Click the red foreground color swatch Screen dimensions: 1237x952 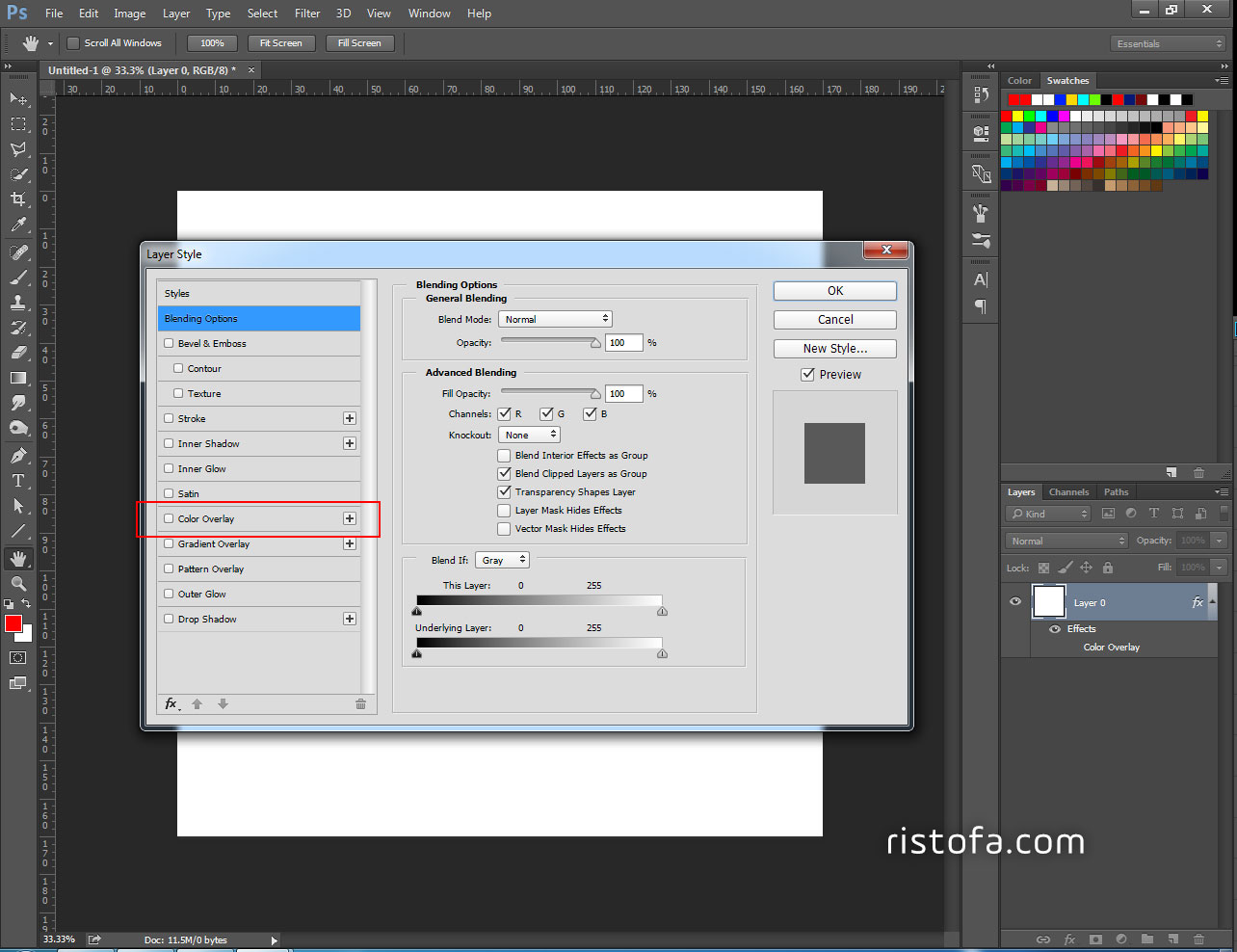point(13,624)
